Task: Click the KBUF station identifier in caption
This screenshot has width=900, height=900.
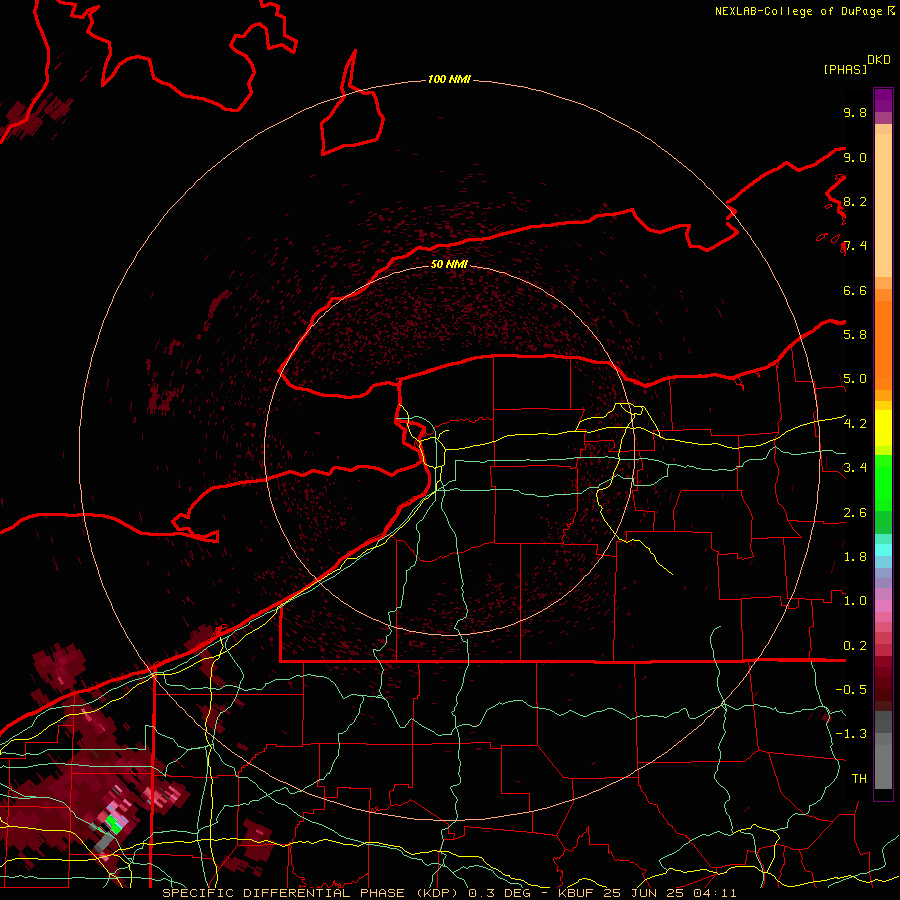Action: 577,893
